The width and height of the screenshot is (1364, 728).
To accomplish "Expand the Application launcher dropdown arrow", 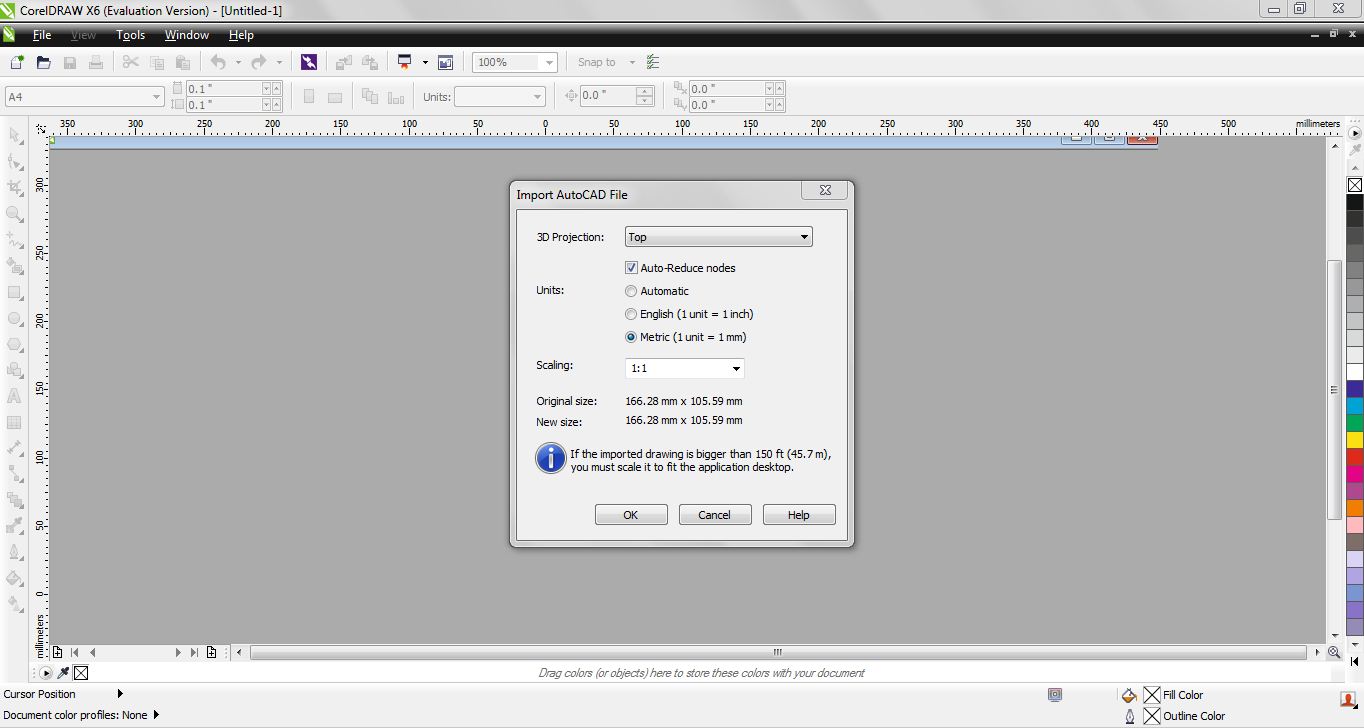I will (x=425, y=62).
